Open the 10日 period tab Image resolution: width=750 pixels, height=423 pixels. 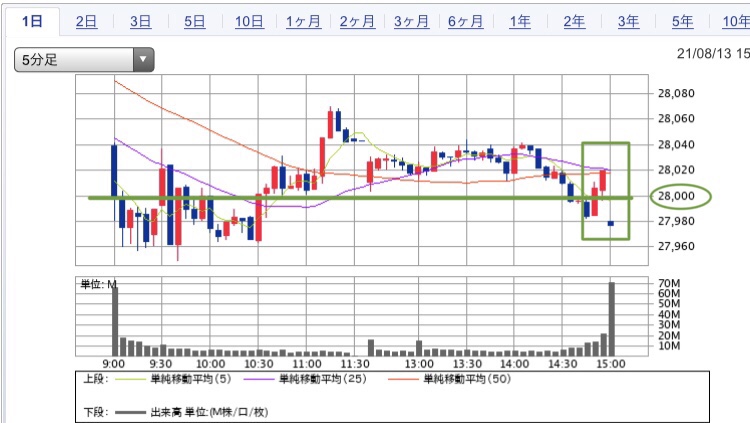click(x=249, y=22)
